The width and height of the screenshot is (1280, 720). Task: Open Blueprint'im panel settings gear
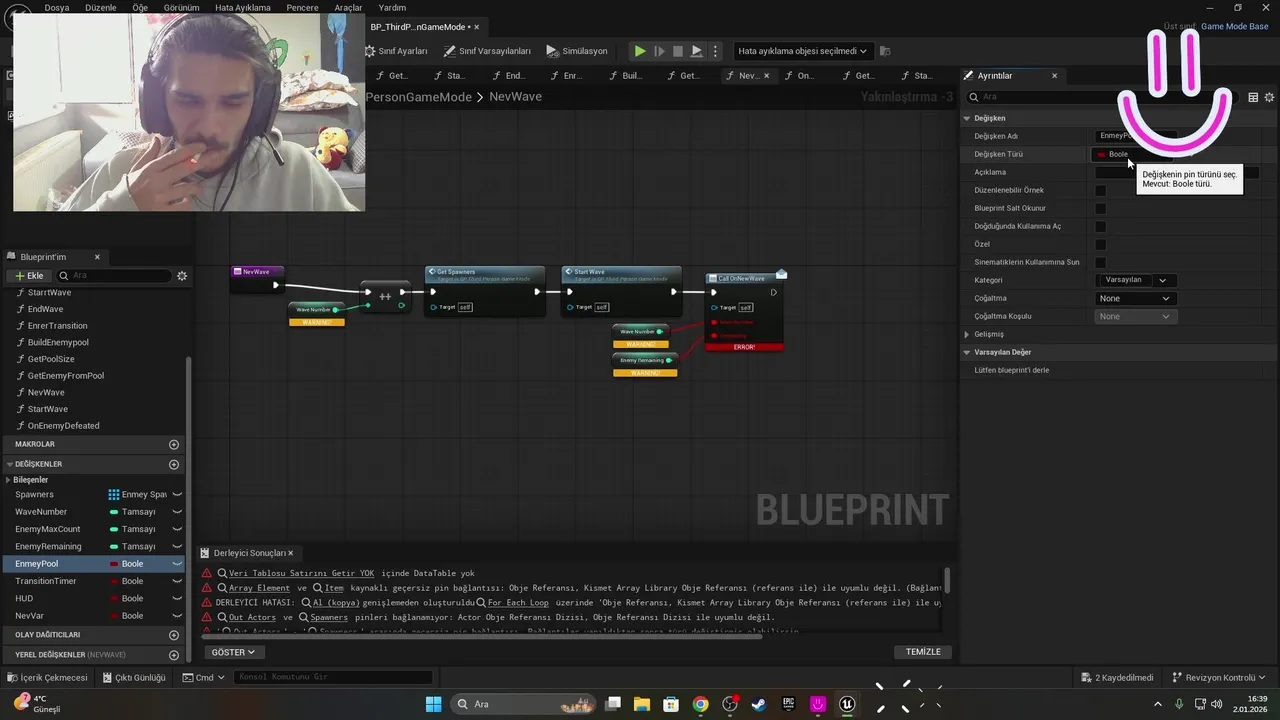point(182,276)
